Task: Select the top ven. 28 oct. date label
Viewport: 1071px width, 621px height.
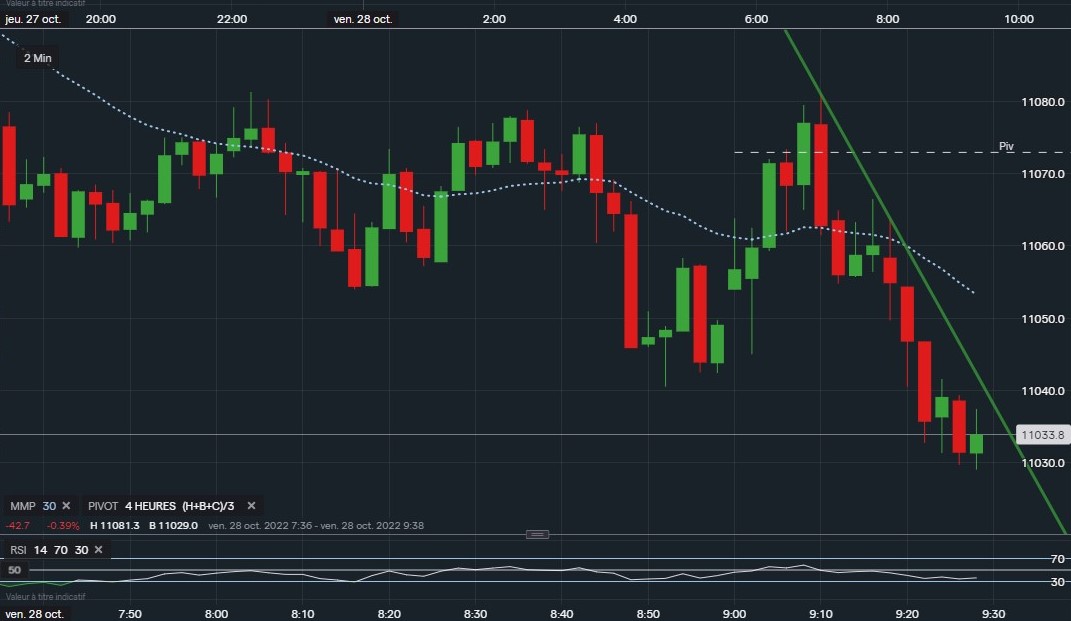Action: coord(363,19)
